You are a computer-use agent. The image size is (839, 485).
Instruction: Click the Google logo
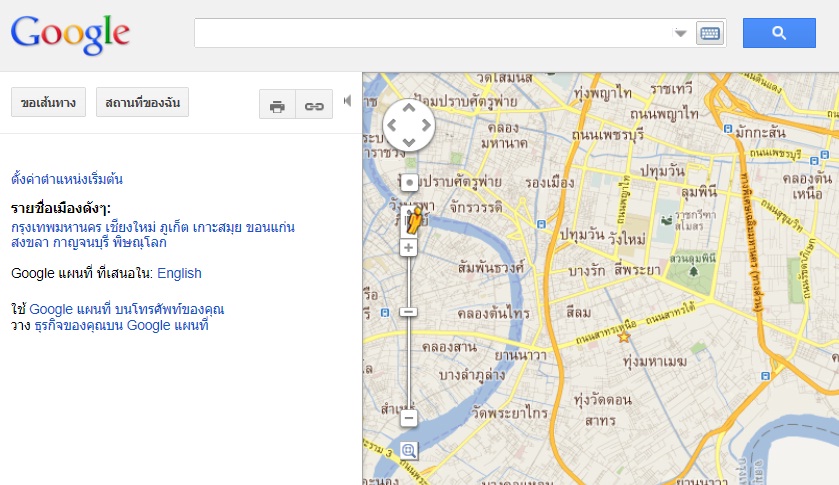tap(70, 35)
